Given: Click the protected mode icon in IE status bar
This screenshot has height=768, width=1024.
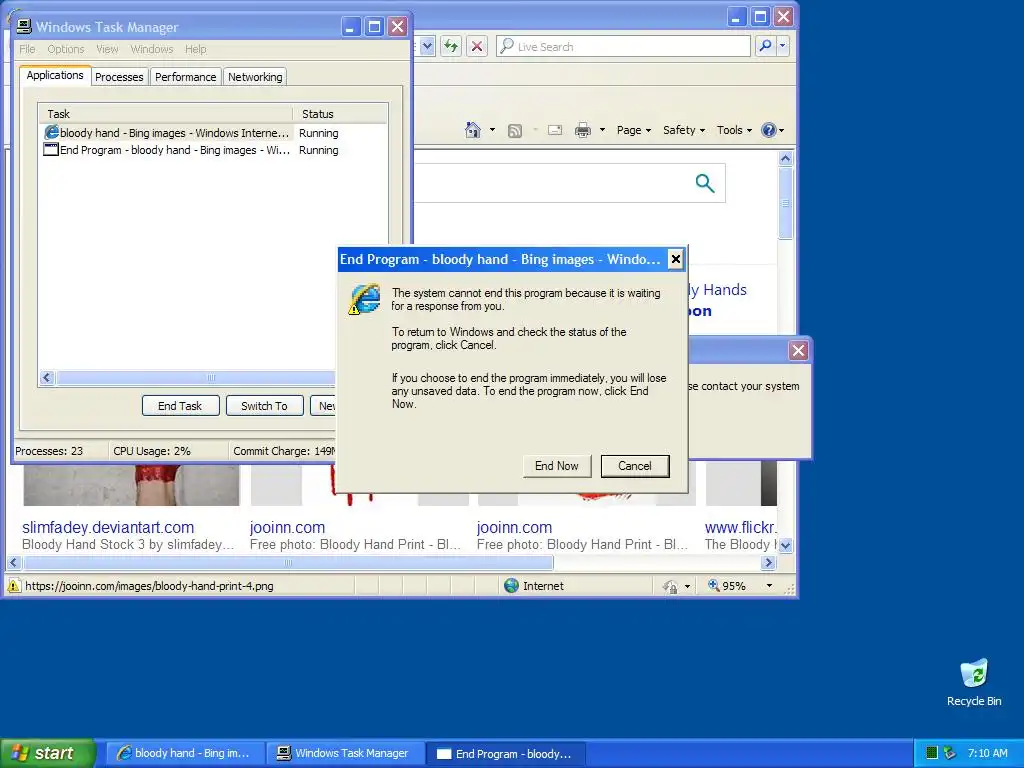Looking at the screenshot, I should (x=671, y=586).
